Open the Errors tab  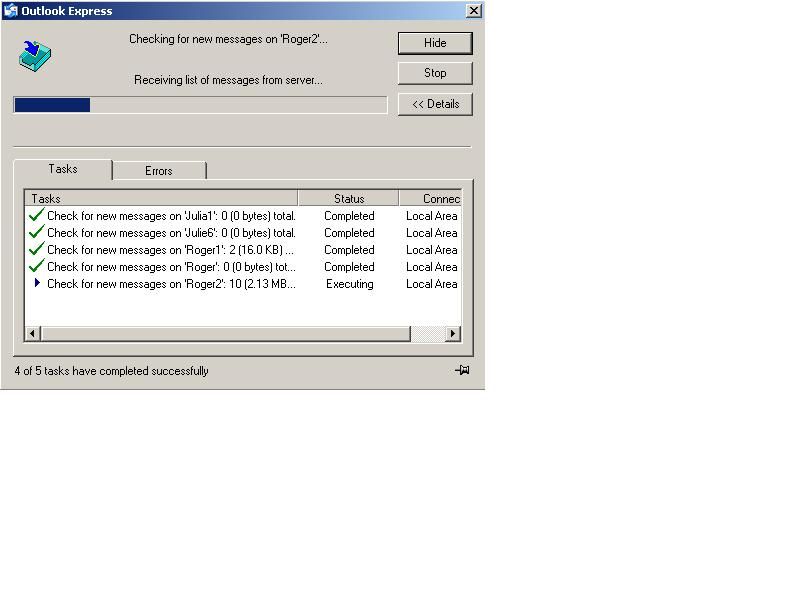pyautogui.click(x=159, y=171)
